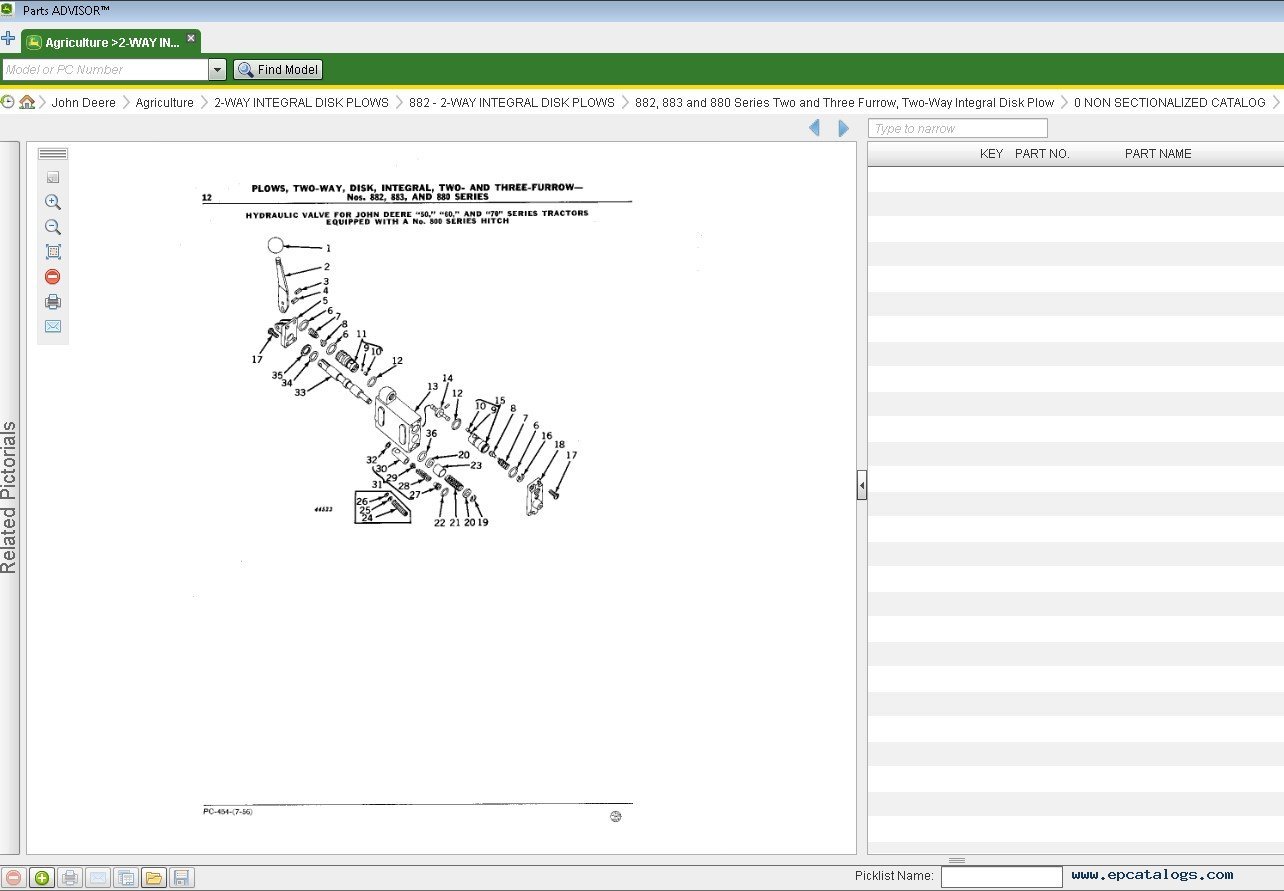The height and width of the screenshot is (891, 1284).
Task: Click the red remove icon in the bottom toolbar
Action: 14,877
